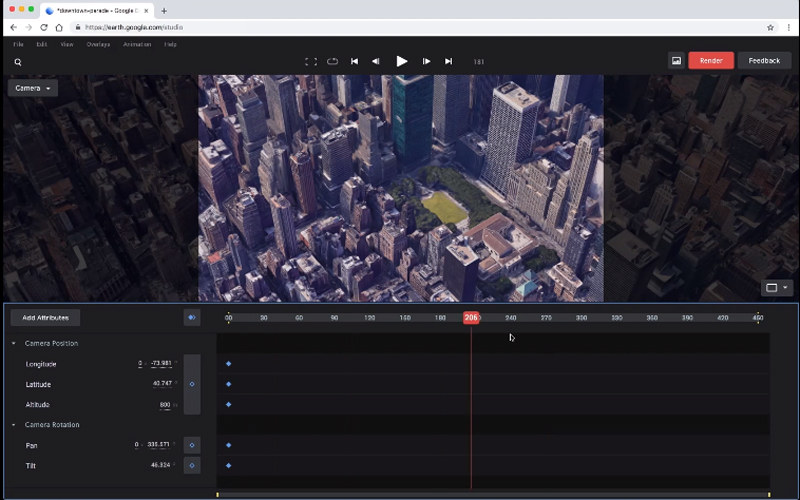
Task: Toggle the Pan keyframe button
Action: coord(192,445)
